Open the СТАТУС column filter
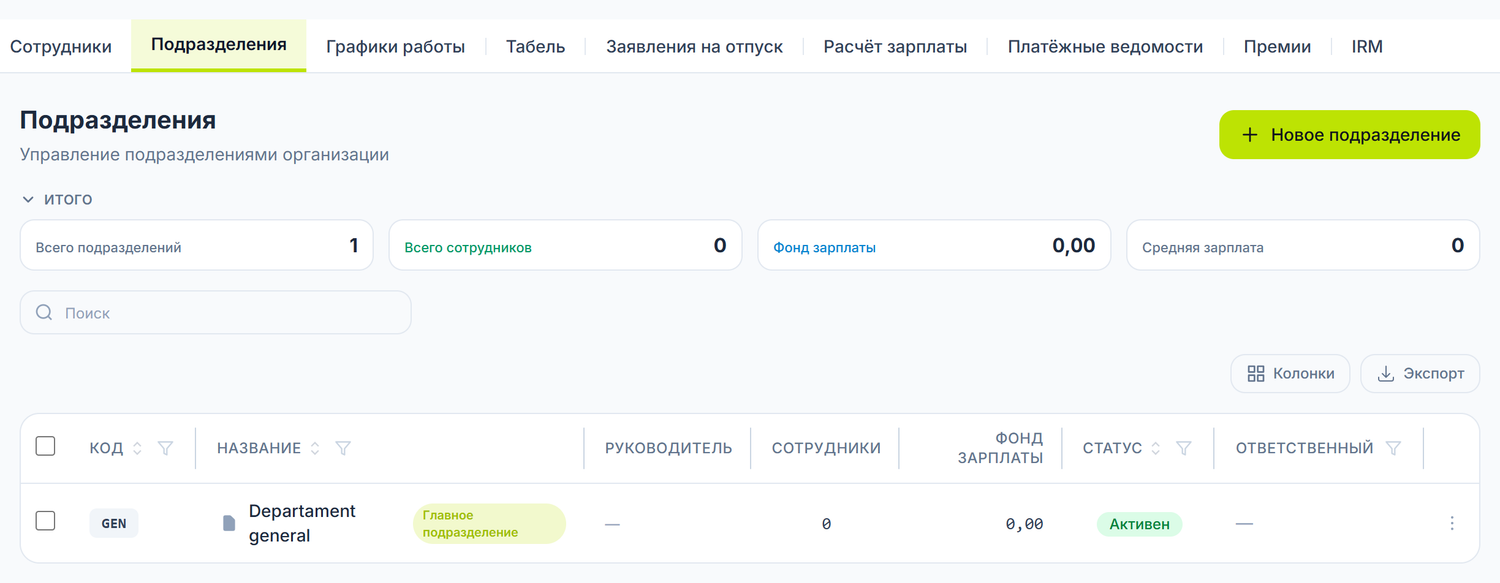1500x583 pixels. point(1184,448)
